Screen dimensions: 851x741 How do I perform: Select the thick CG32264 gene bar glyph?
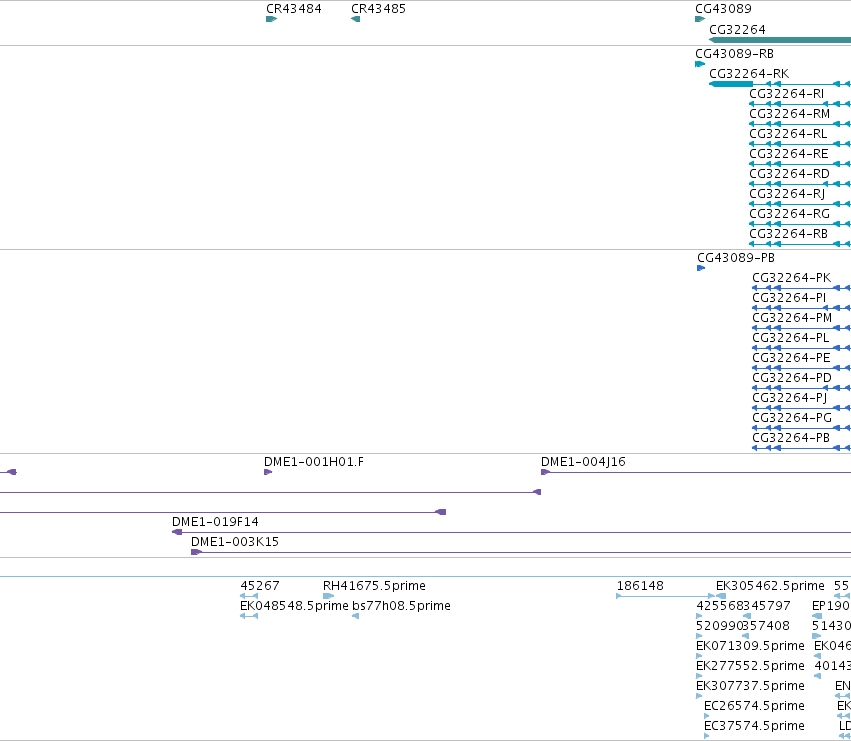point(780,40)
